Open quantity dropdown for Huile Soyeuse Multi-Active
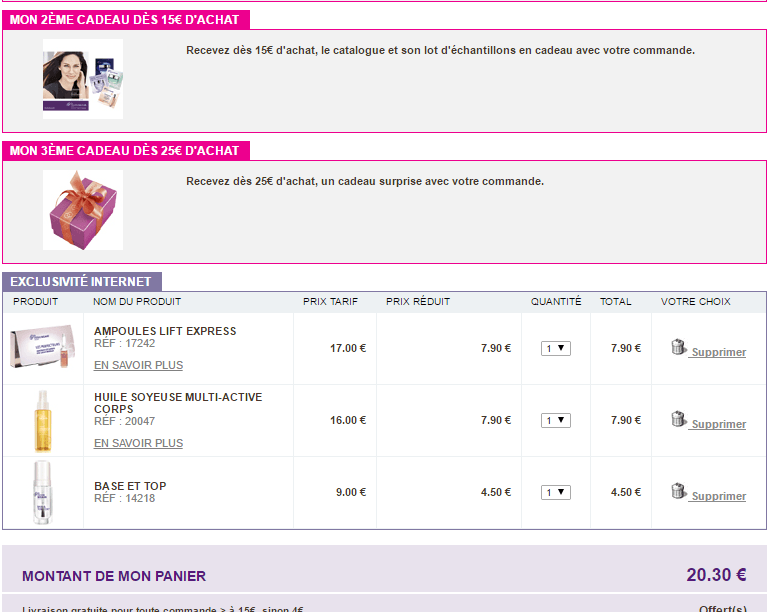 pos(555,421)
